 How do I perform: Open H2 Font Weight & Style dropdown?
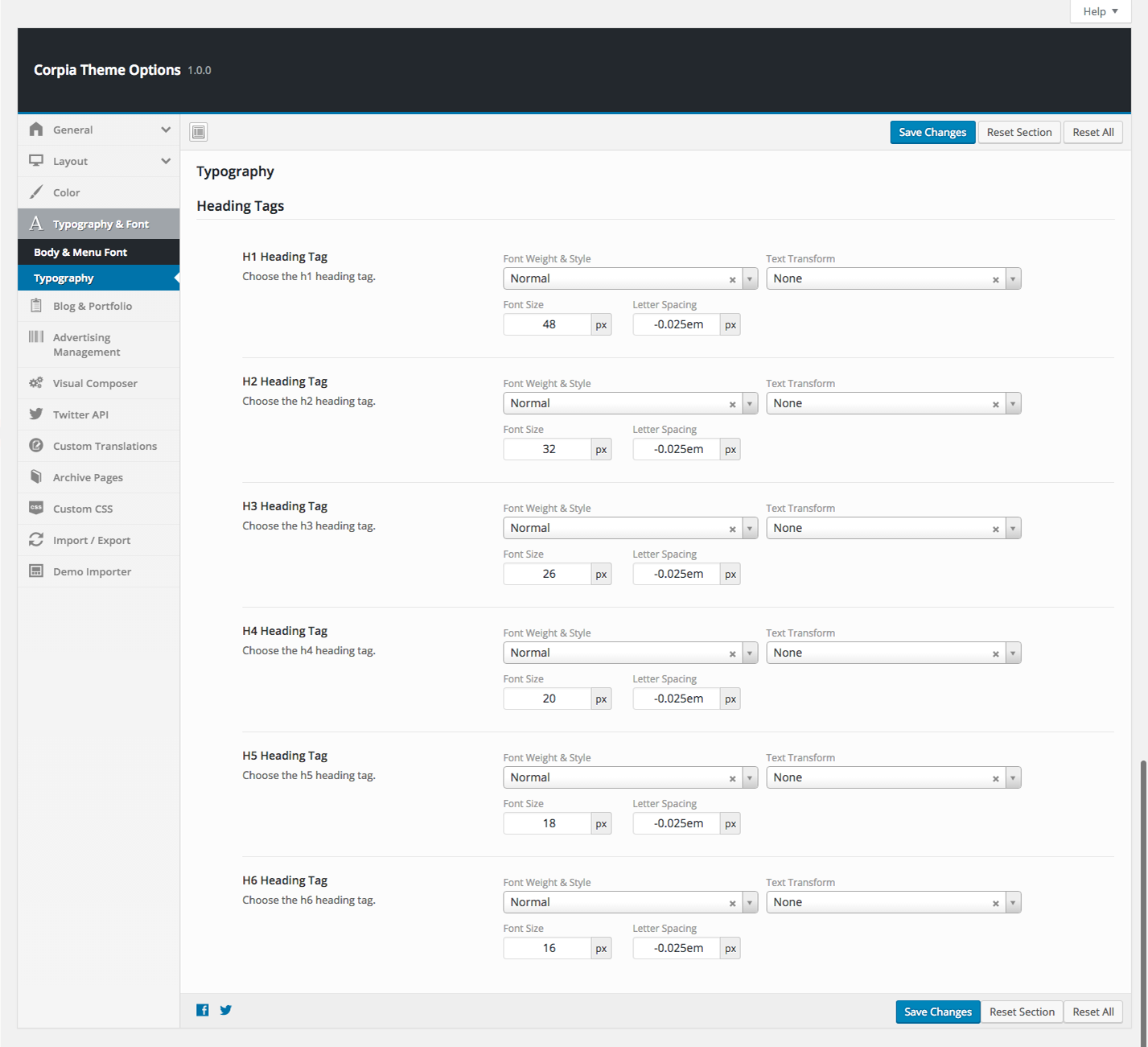click(749, 403)
